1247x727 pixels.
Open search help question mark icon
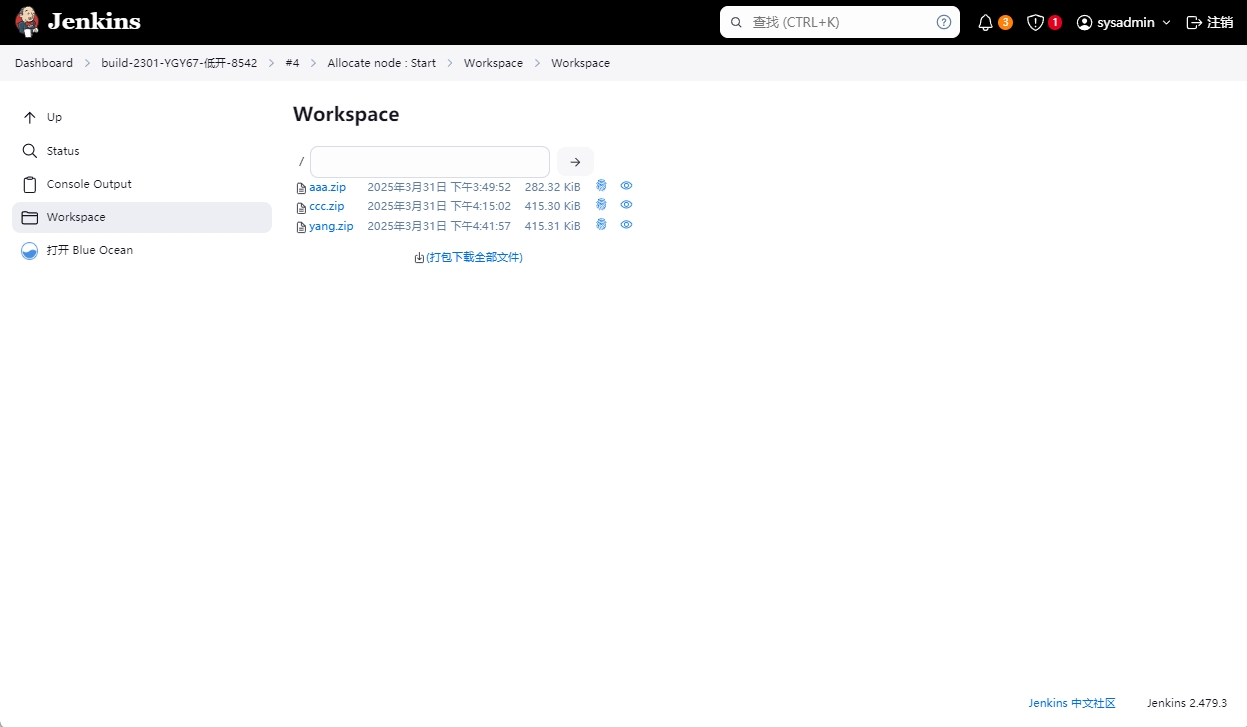coord(944,22)
